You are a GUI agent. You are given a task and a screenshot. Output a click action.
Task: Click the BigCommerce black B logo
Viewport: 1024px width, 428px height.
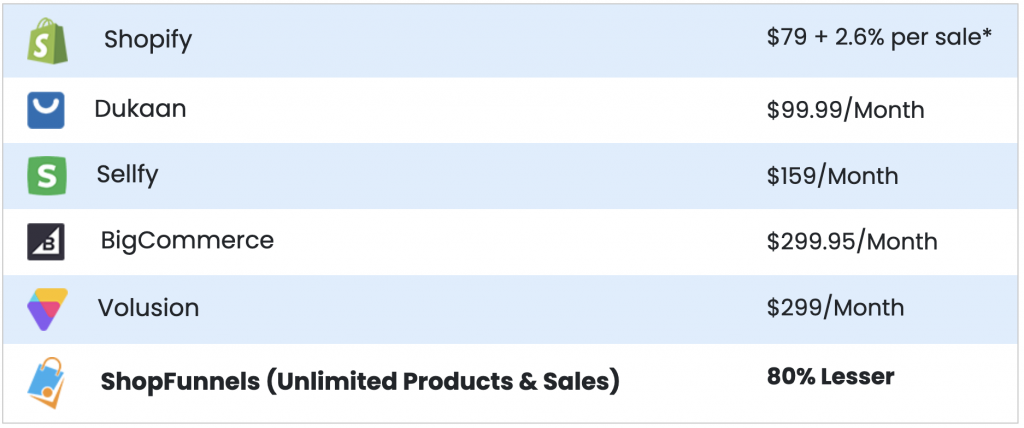[46, 242]
